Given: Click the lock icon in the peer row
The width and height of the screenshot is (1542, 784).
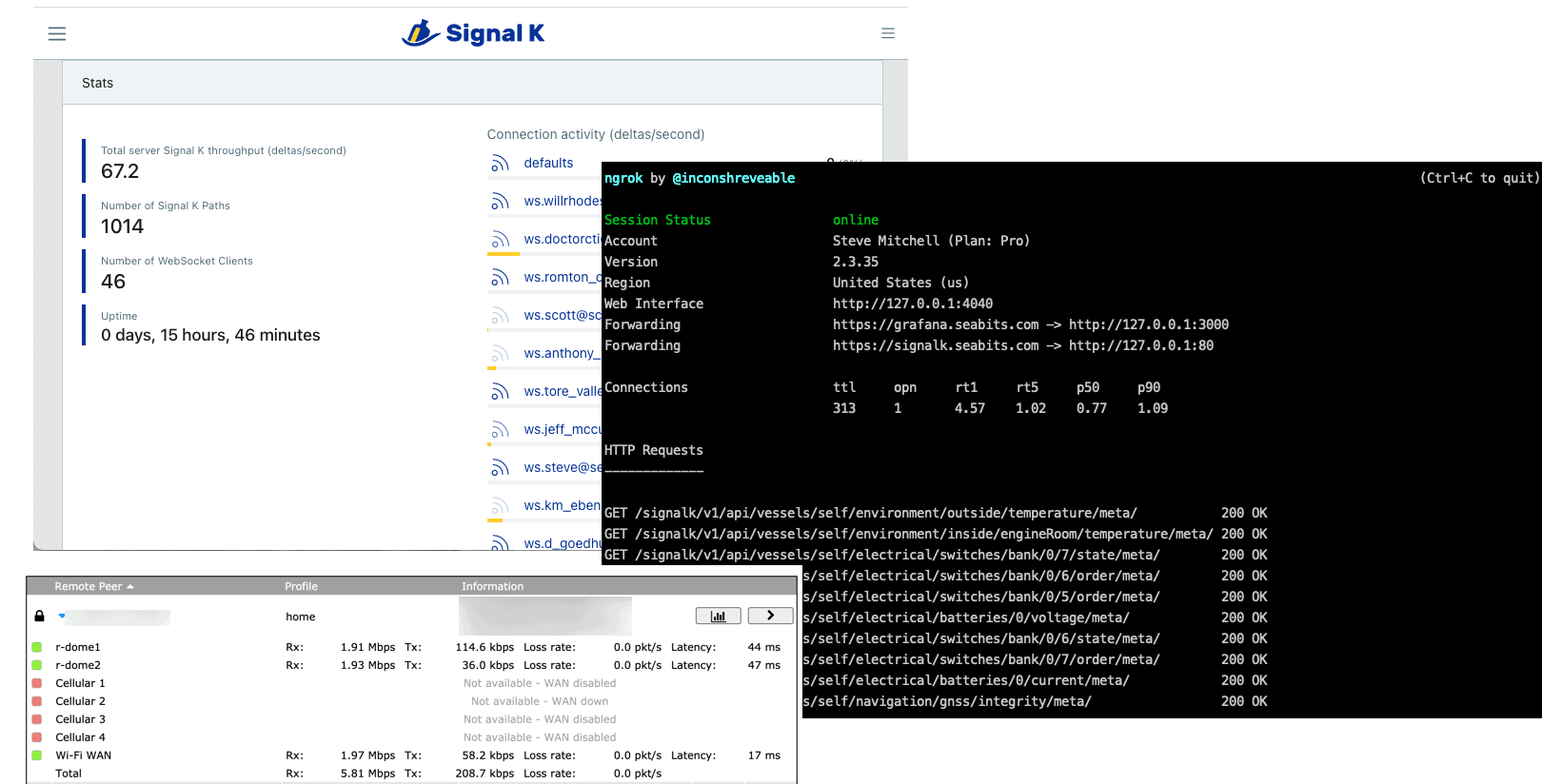Looking at the screenshot, I should [39, 617].
